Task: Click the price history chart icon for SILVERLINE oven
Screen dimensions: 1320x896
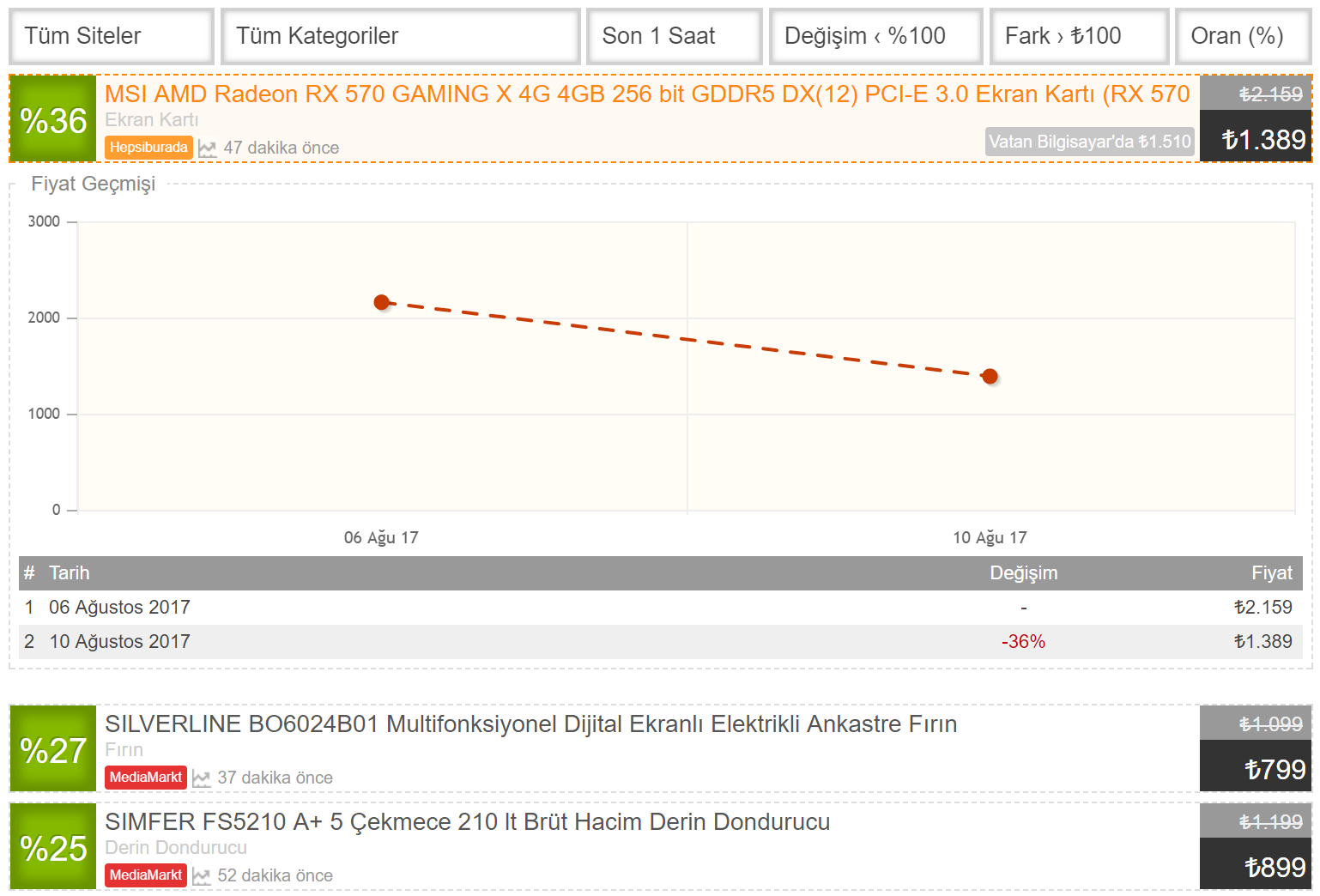Action: coord(201,778)
